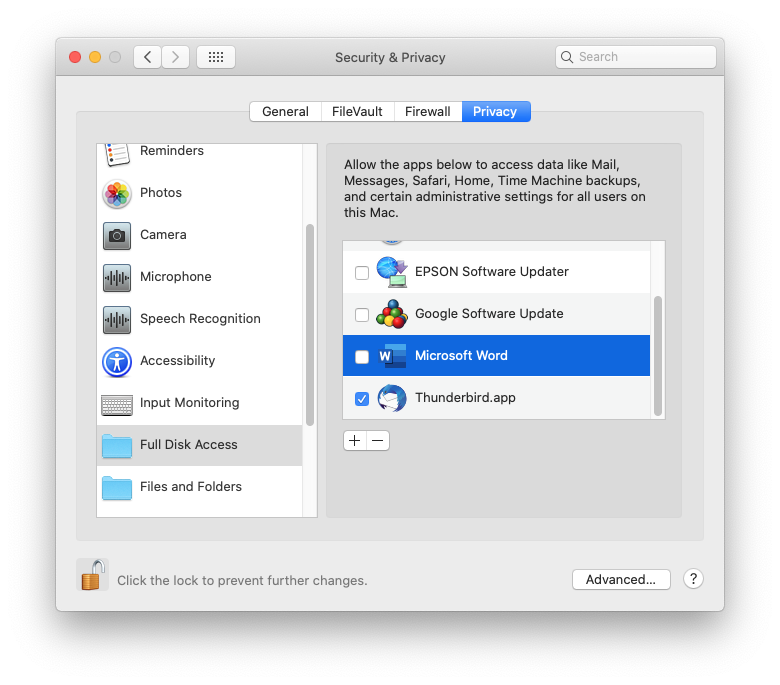Screen dimensions: 780x685
Task: Minimize window with the yellow button
Action: (x=95, y=57)
